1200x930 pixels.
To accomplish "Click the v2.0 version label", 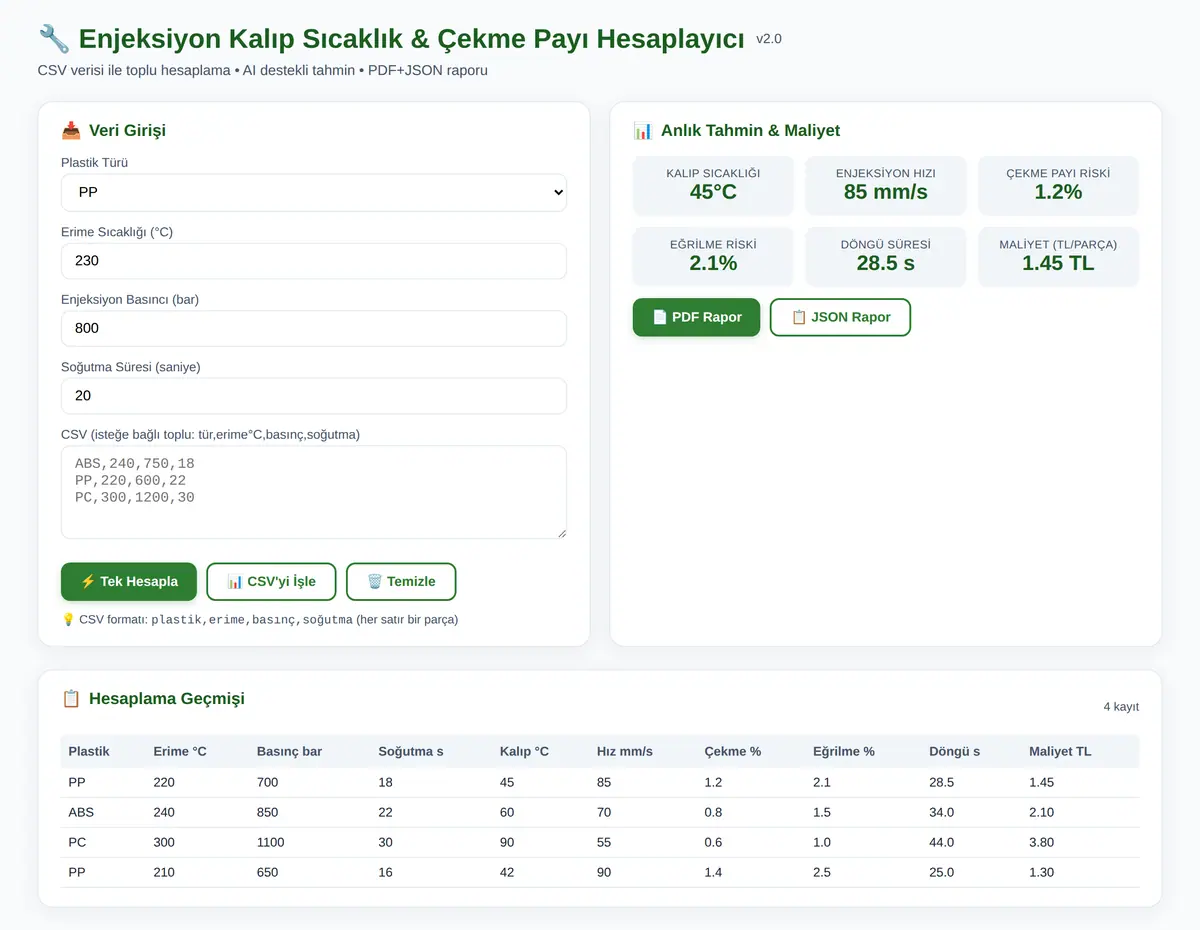I will (x=769, y=39).
